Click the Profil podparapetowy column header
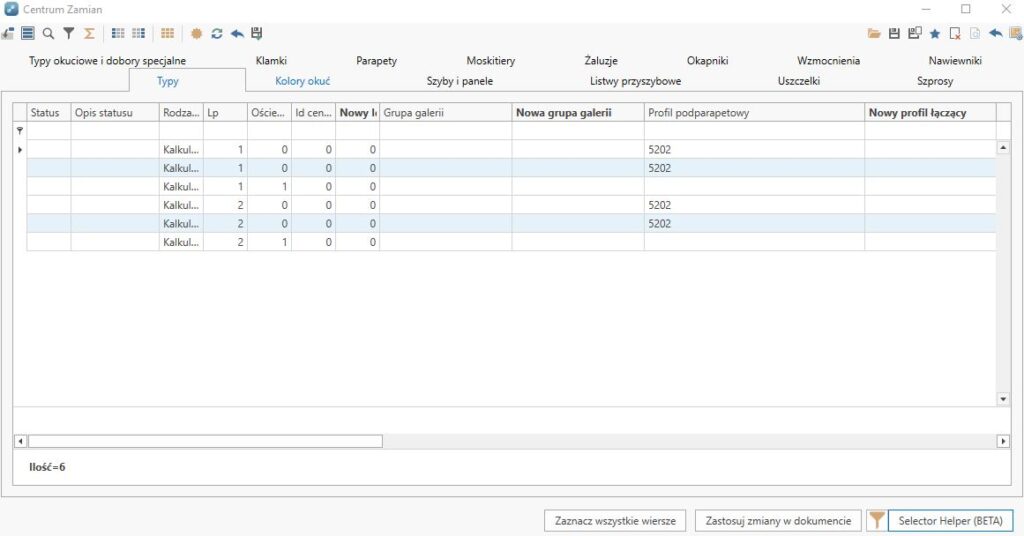Screen dimensions: 1024x536 754,112
